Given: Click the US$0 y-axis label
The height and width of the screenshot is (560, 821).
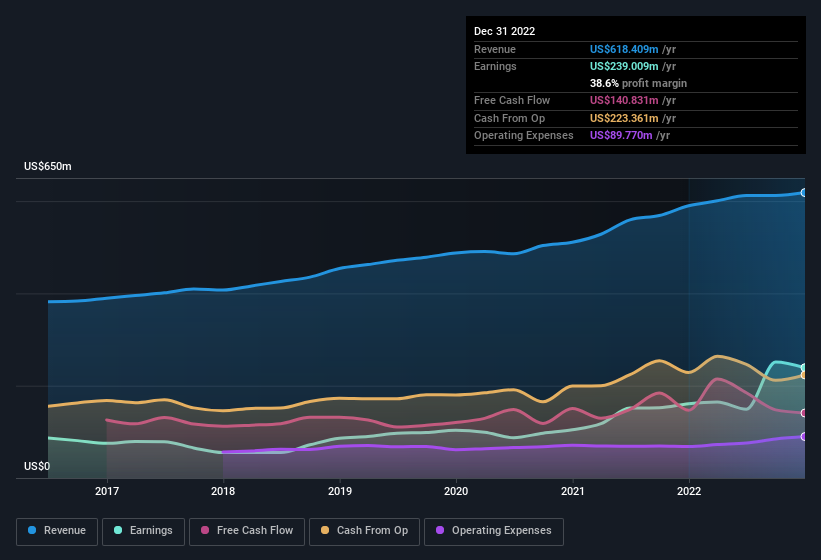Looking at the screenshot, I should [37, 466].
